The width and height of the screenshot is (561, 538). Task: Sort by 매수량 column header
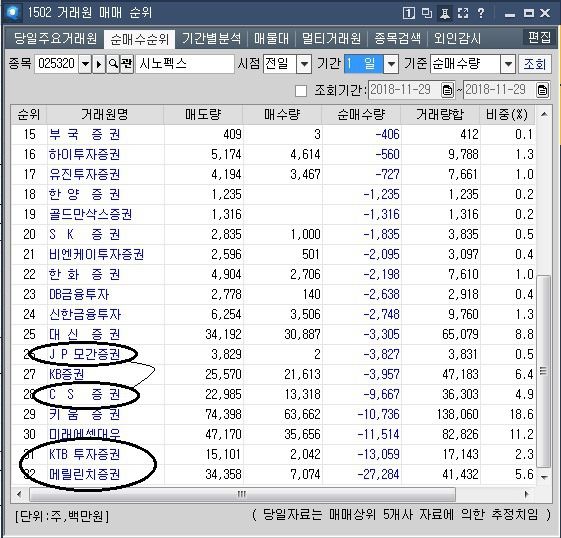(x=282, y=115)
